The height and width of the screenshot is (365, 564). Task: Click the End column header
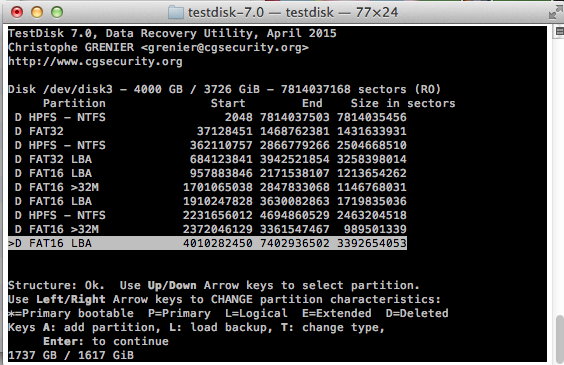312,103
